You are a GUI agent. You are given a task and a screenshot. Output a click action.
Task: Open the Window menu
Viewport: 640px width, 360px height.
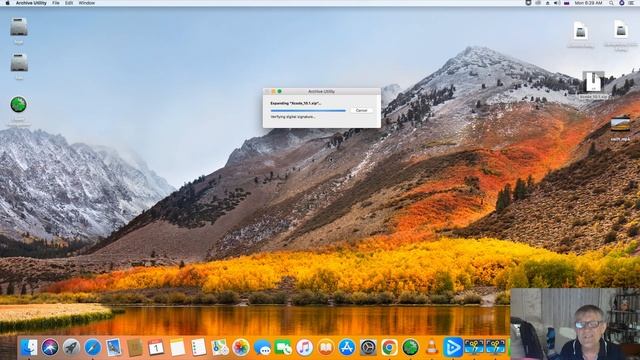(x=87, y=3)
